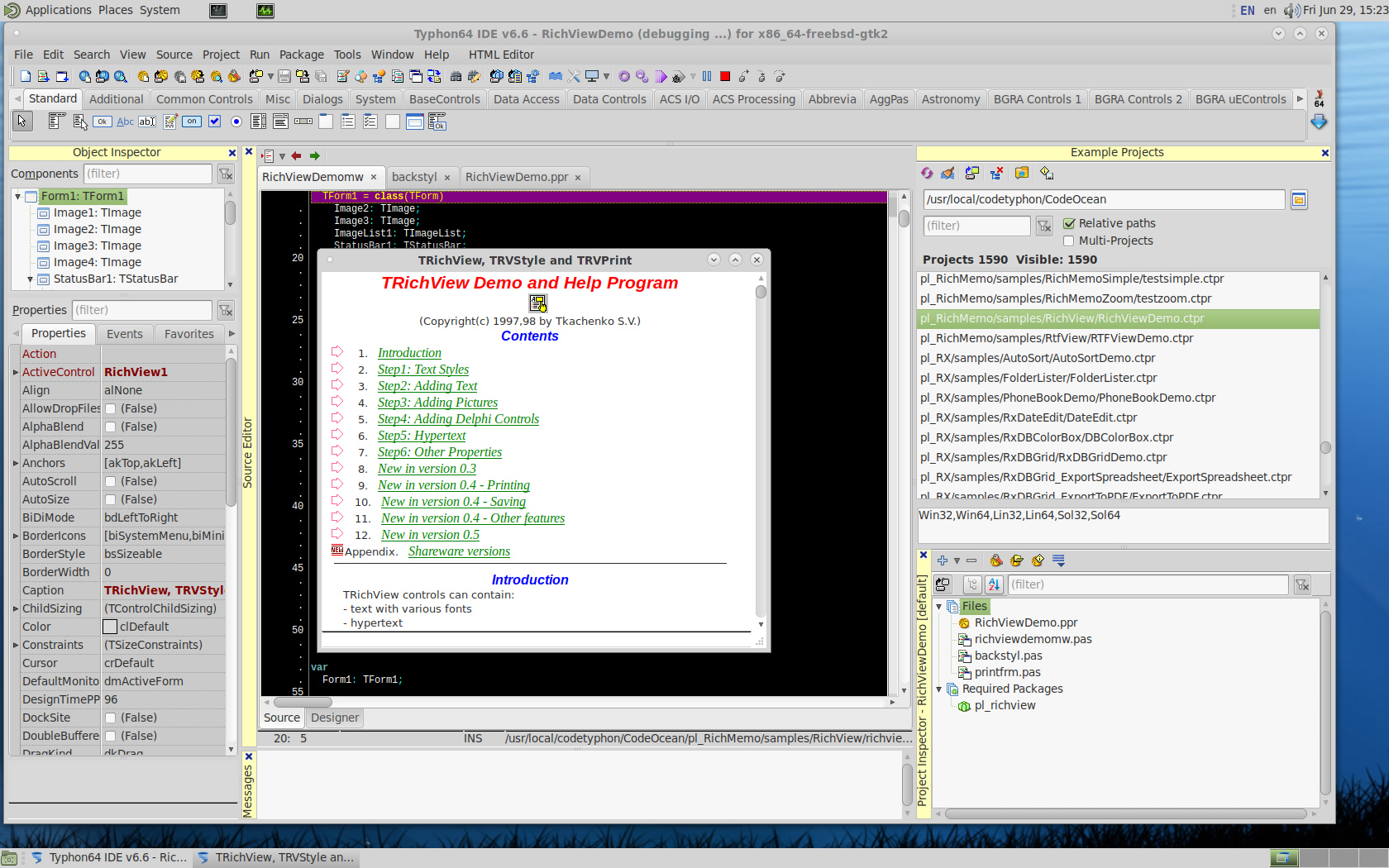Image resolution: width=1389 pixels, height=868 pixels.
Task: Expand the BorderIcons property
Action: point(16,536)
